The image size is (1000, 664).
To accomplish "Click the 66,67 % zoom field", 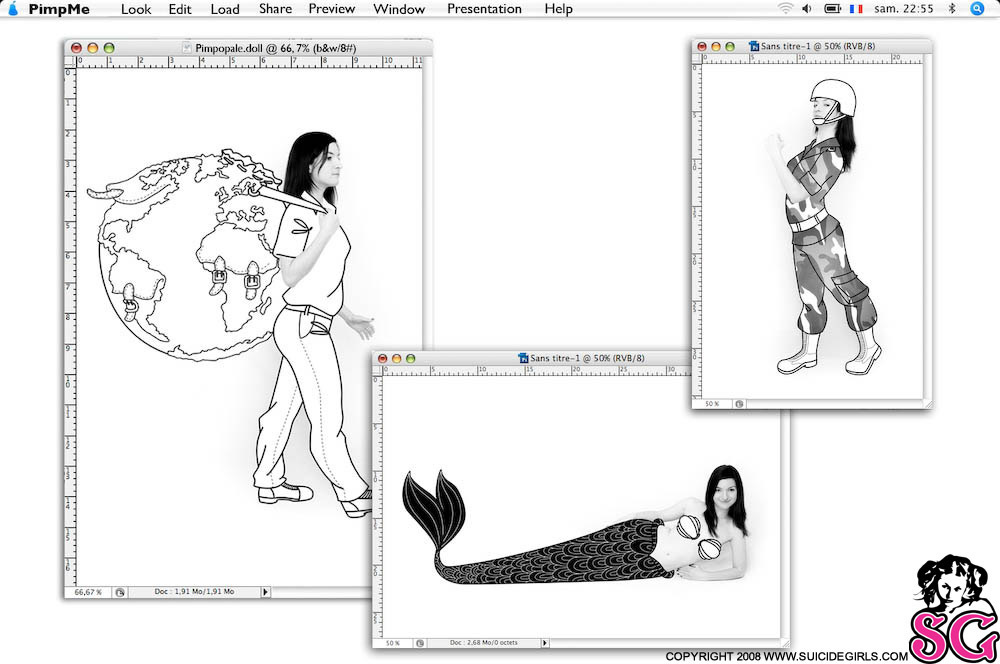I will tap(88, 592).
